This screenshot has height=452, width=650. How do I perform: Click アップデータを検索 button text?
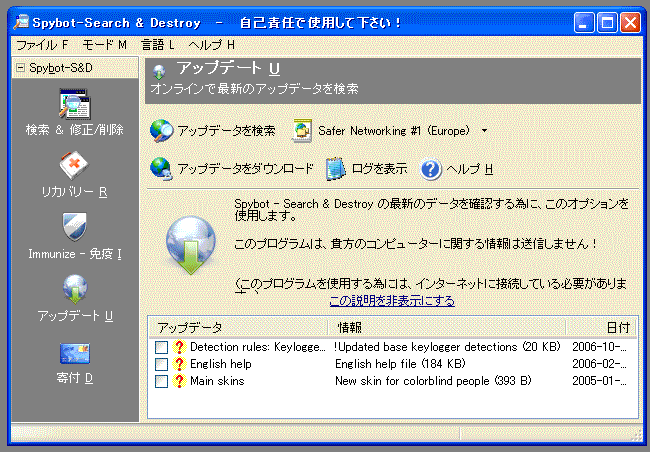coord(226,131)
